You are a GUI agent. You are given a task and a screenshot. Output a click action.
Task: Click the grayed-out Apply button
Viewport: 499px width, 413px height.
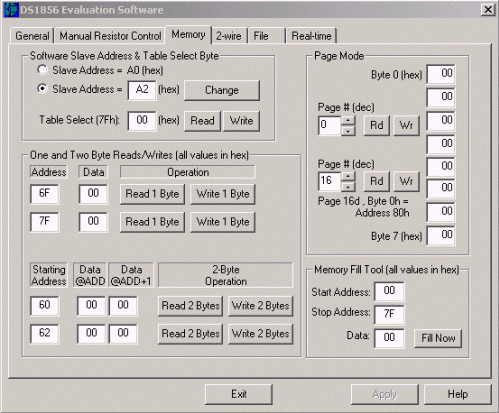click(x=385, y=394)
